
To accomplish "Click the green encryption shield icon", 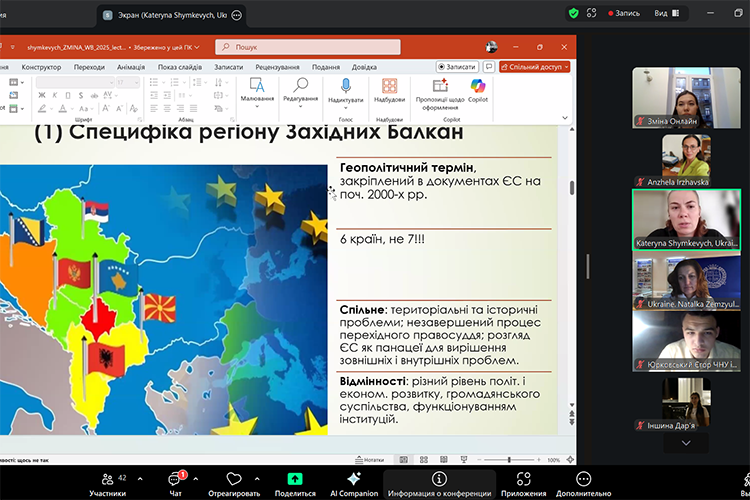I will [574, 13].
